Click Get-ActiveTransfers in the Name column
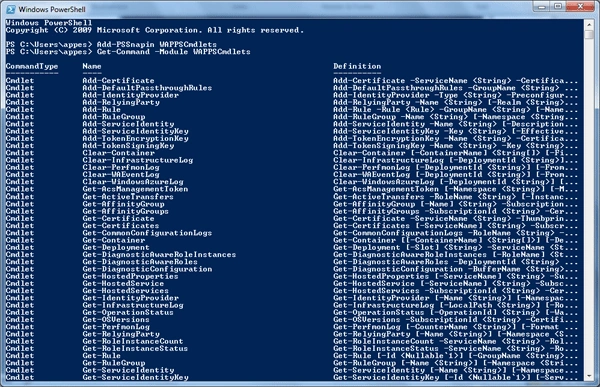Image resolution: width=600 pixels, height=387 pixels. (128, 197)
